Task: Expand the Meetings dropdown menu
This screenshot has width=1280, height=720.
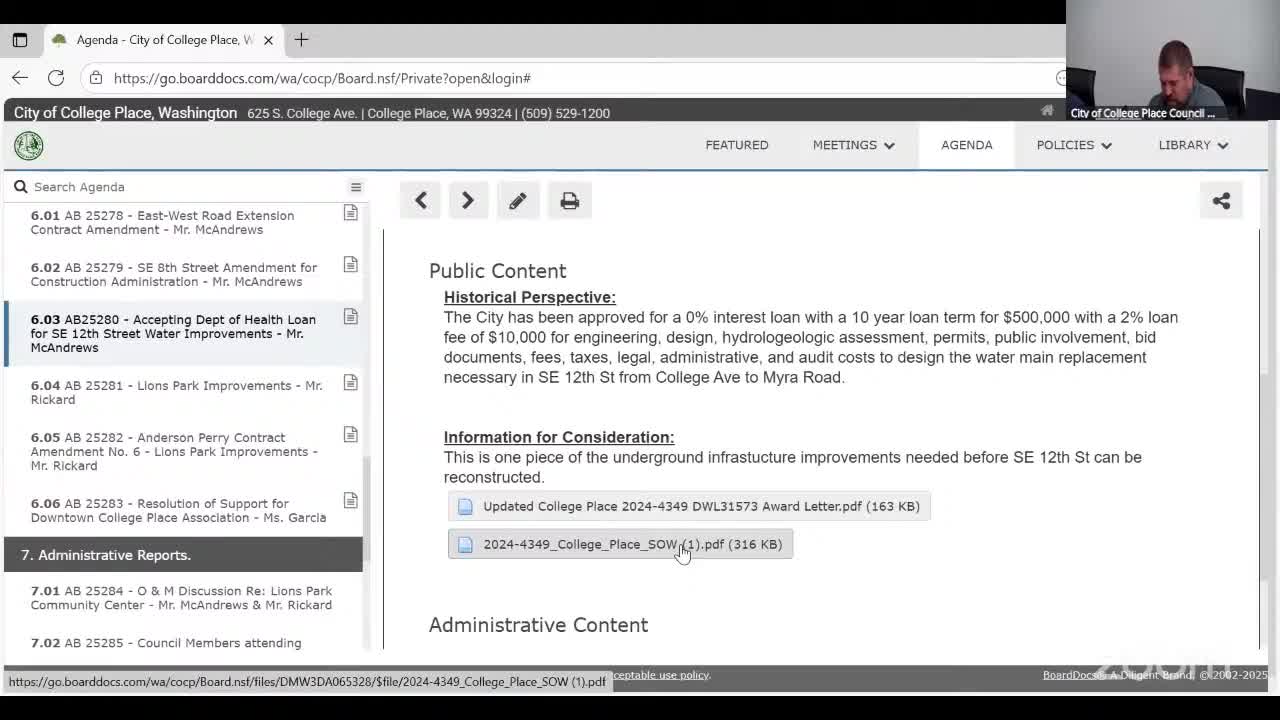Action: pyautogui.click(x=853, y=145)
